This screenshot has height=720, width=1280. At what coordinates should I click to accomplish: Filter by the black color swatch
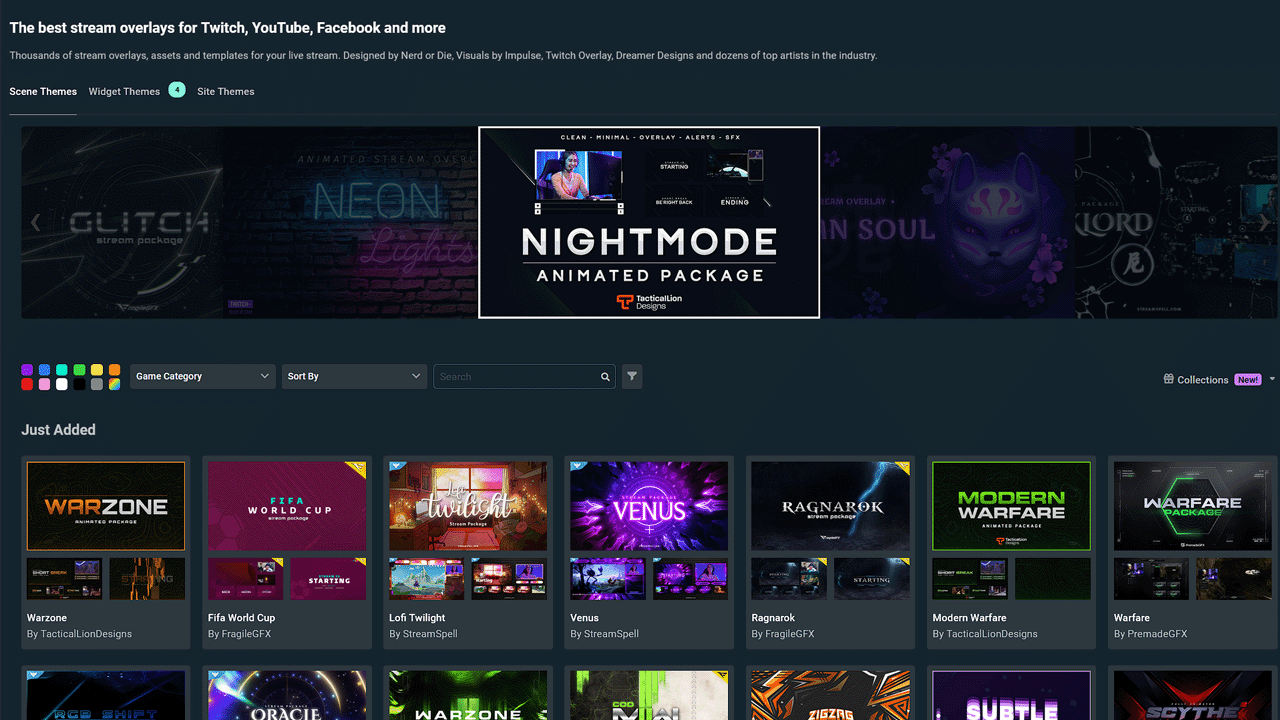(x=79, y=384)
